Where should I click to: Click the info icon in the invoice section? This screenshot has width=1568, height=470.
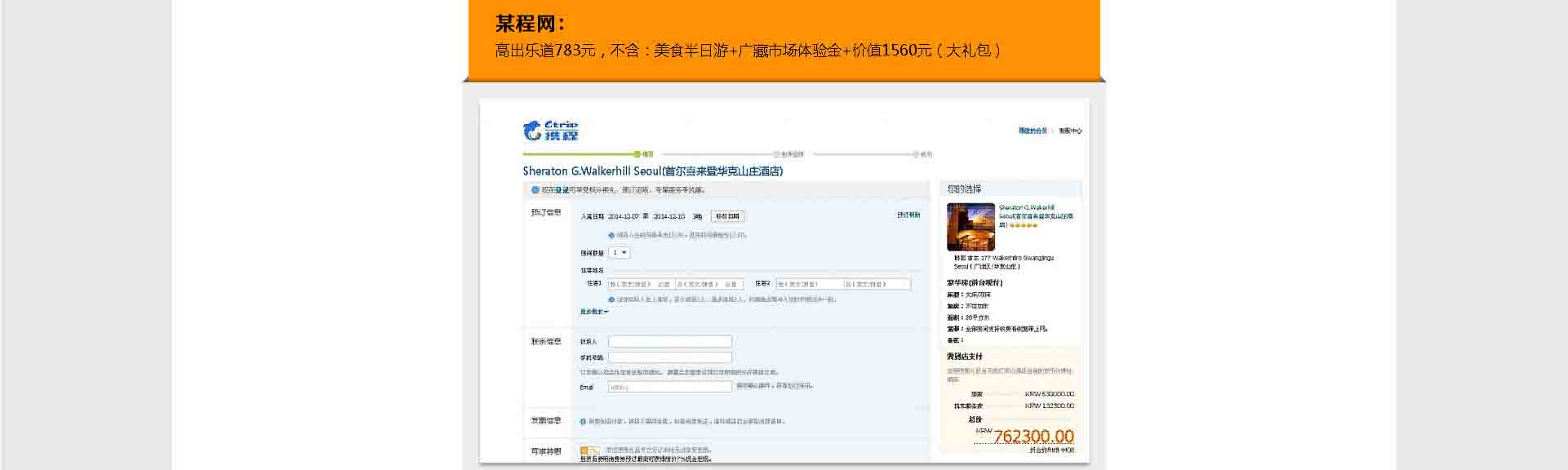[583, 422]
